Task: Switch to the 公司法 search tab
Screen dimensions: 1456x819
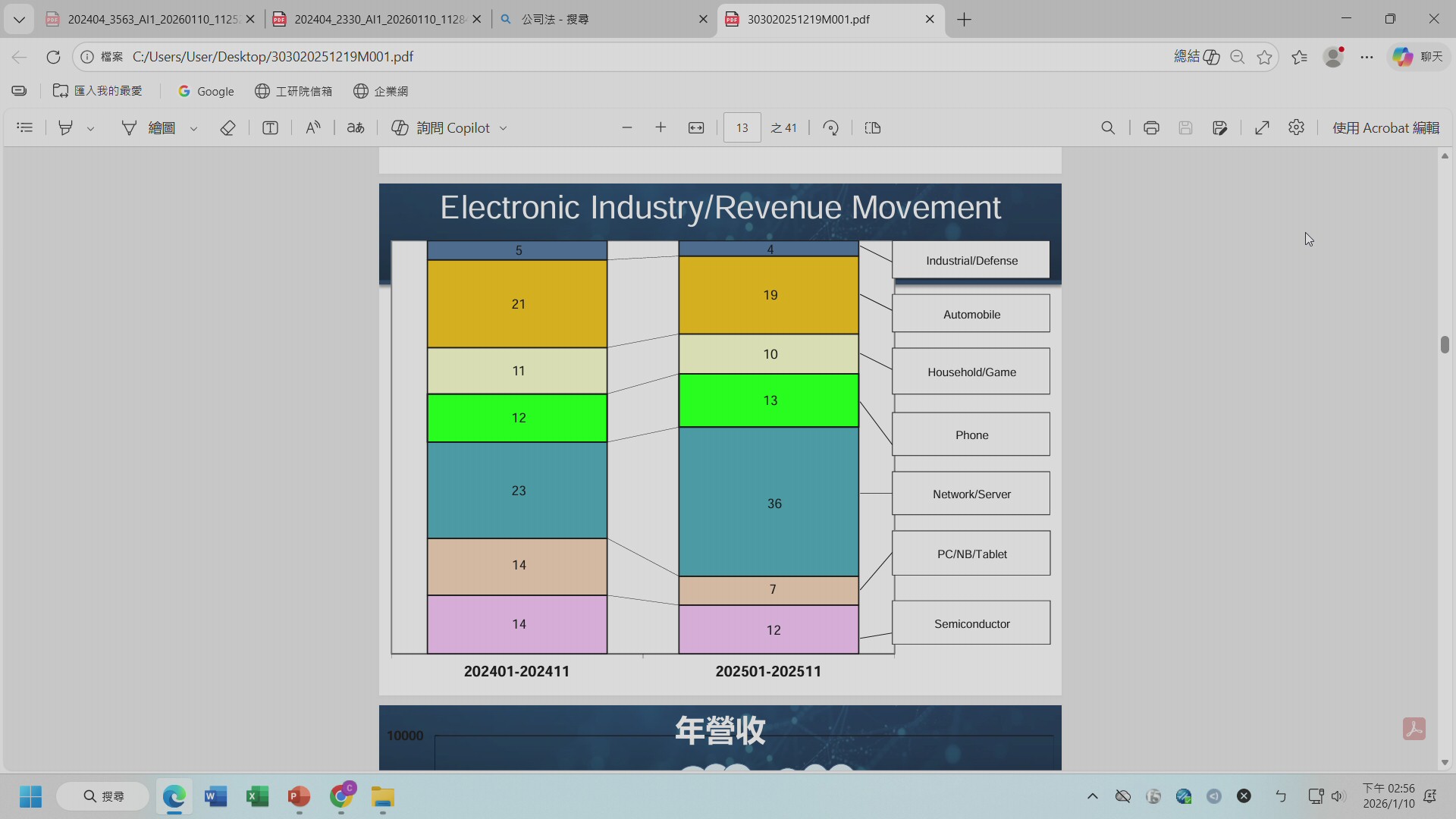Action: coord(599,19)
